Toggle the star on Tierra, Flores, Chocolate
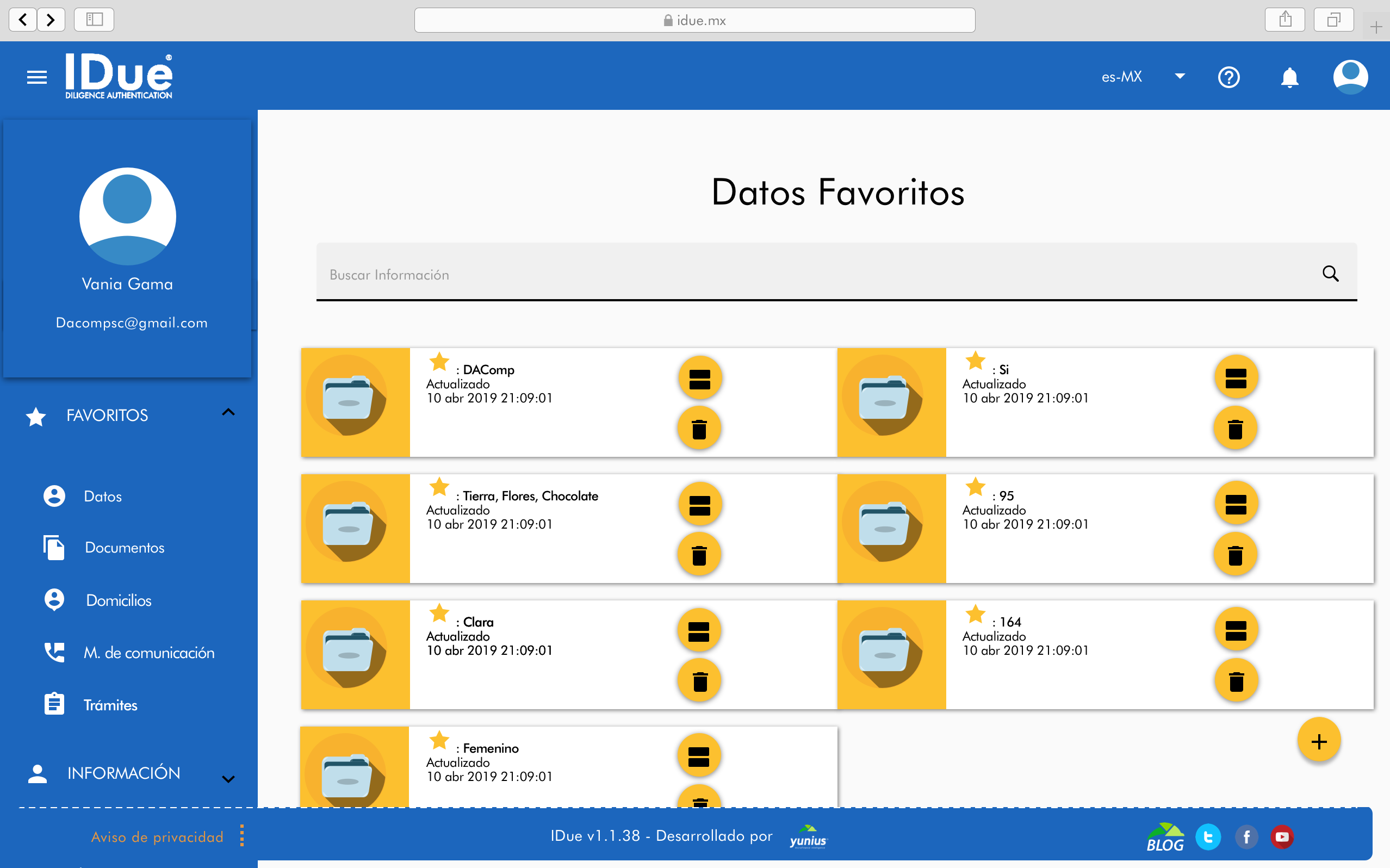The width and height of the screenshot is (1390, 868). click(439, 487)
